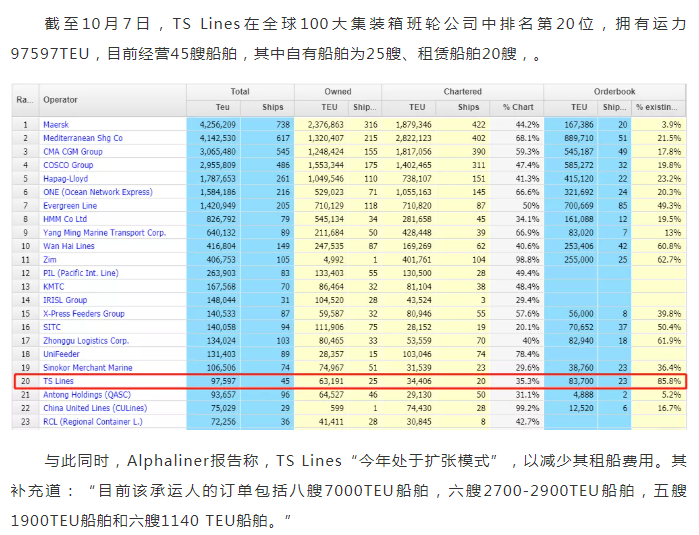Sort by Orderbook TEU column header

coord(571,107)
